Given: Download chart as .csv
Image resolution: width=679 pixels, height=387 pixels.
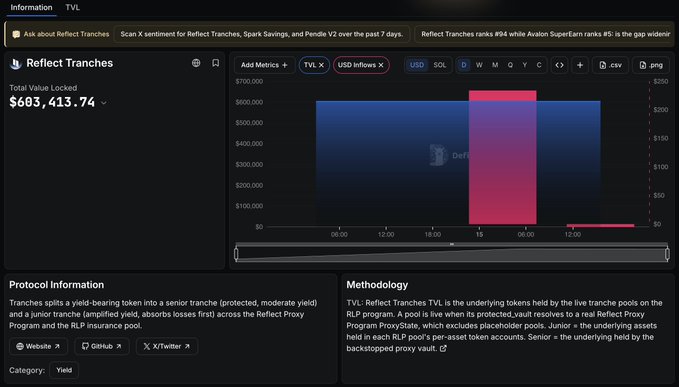Looking at the screenshot, I should (611, 65).
